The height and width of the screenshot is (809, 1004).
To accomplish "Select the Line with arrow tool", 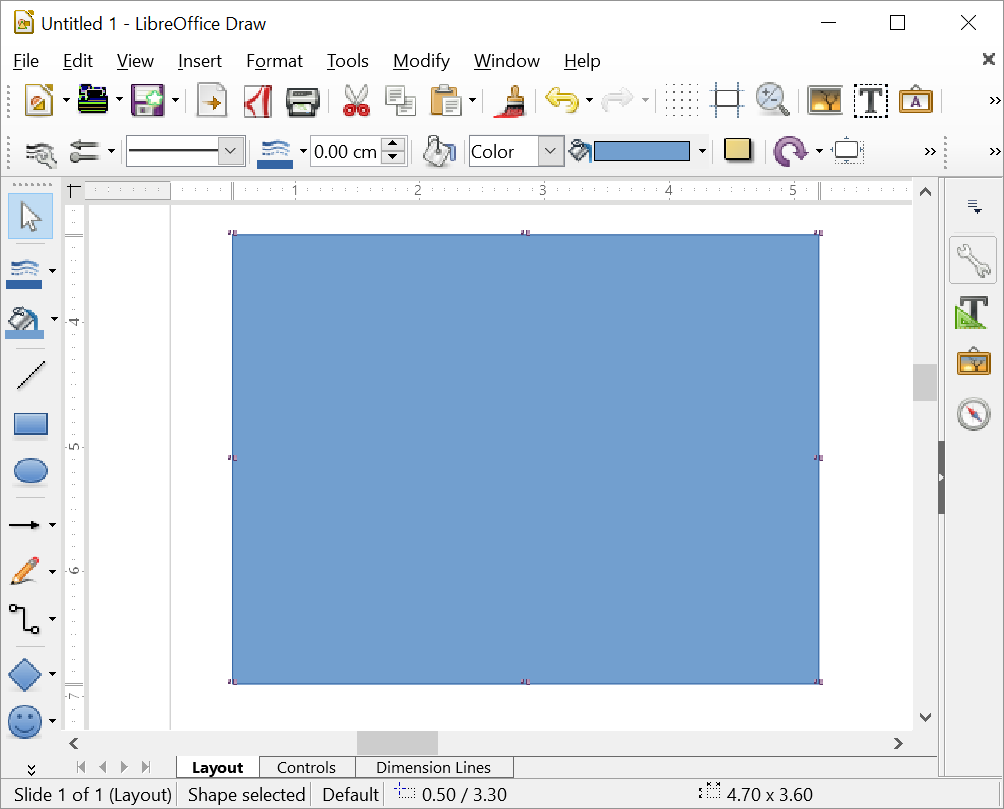I will [x=24, y=525].
